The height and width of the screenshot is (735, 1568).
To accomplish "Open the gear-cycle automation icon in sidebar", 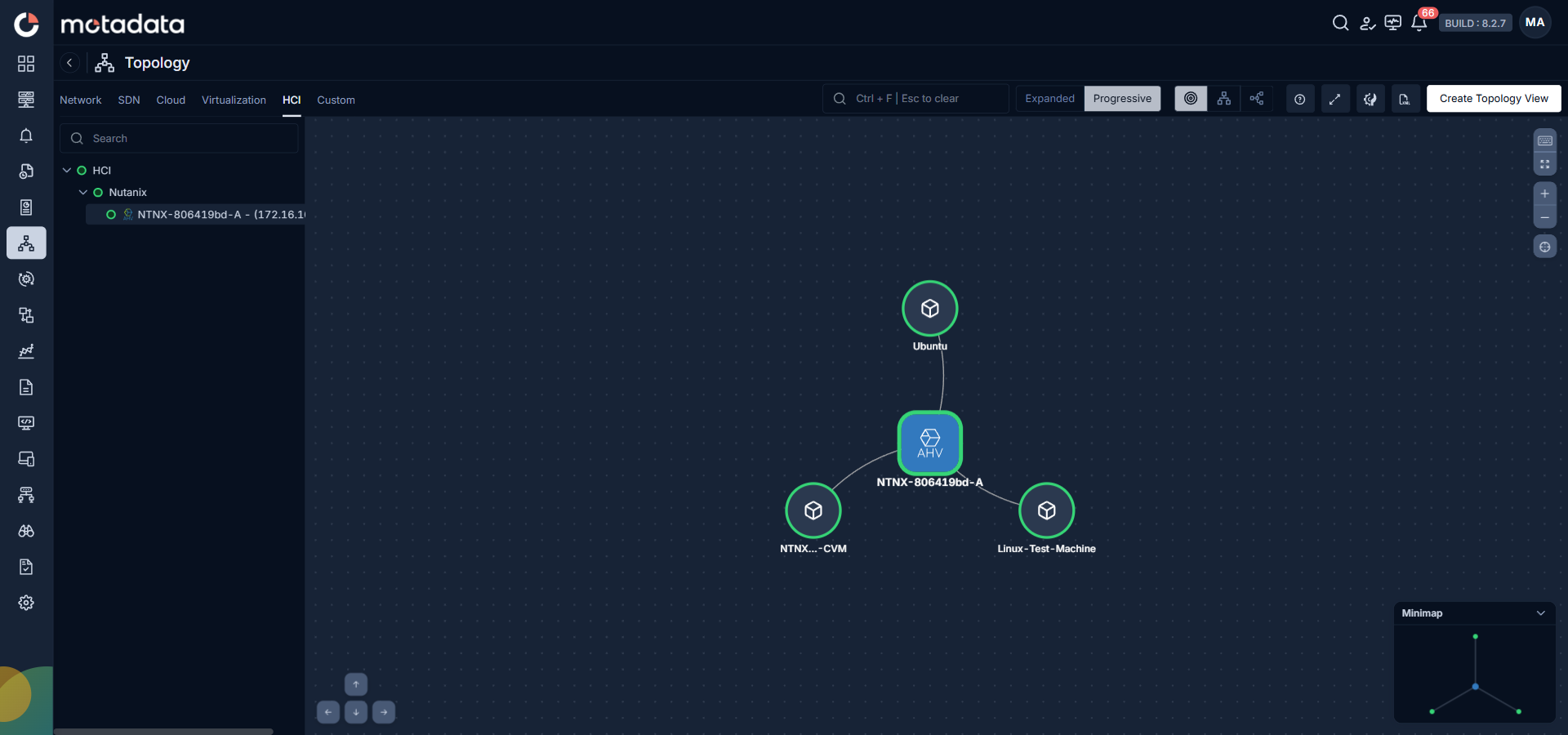I will click(x=26, y=279).
